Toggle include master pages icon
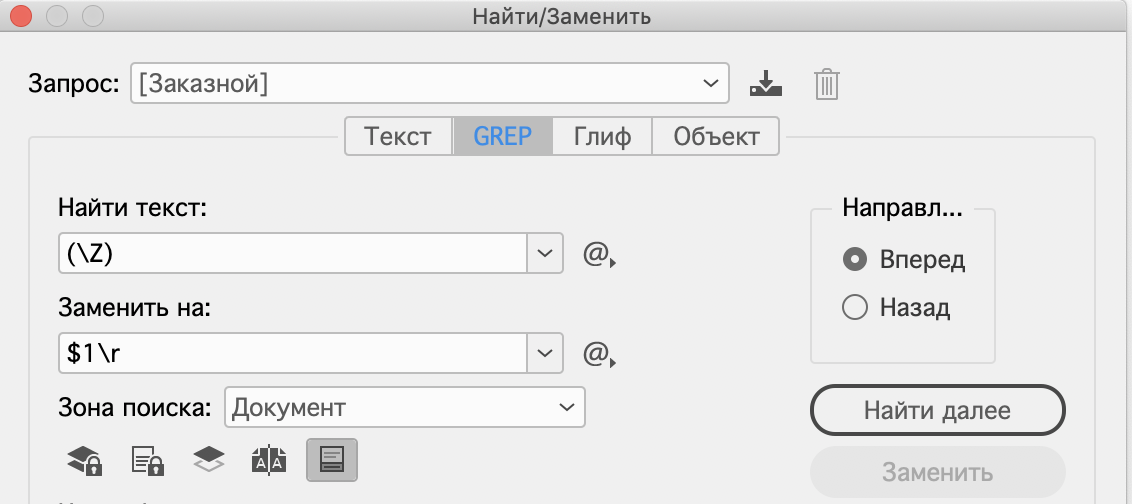Viewport: 1132px width, 504px height. pyautogui.click(x=270, y=459)
